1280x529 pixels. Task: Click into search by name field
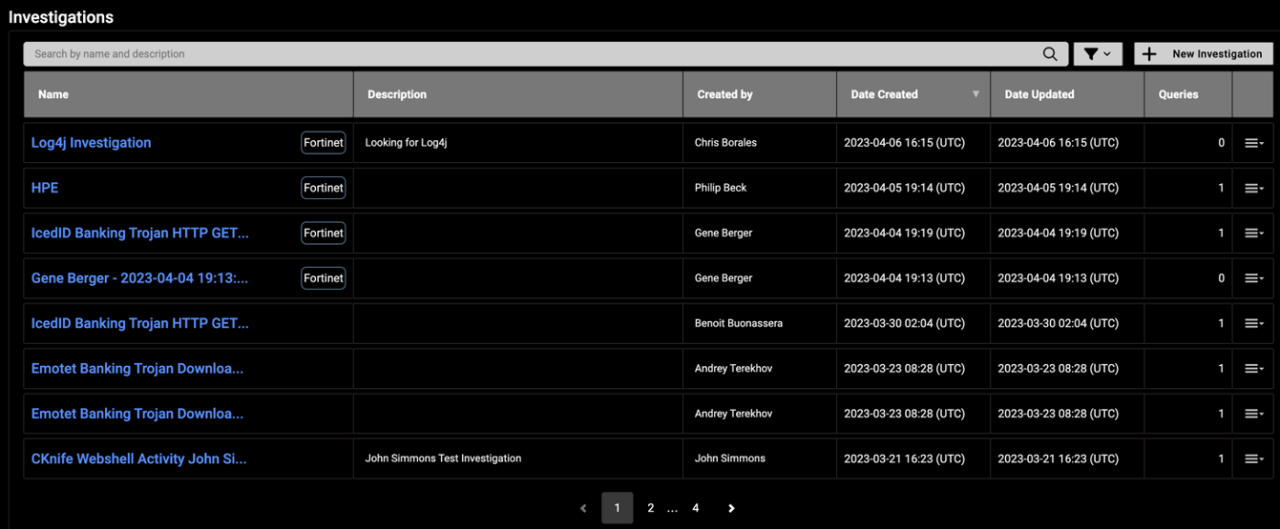tap(530, 54)
